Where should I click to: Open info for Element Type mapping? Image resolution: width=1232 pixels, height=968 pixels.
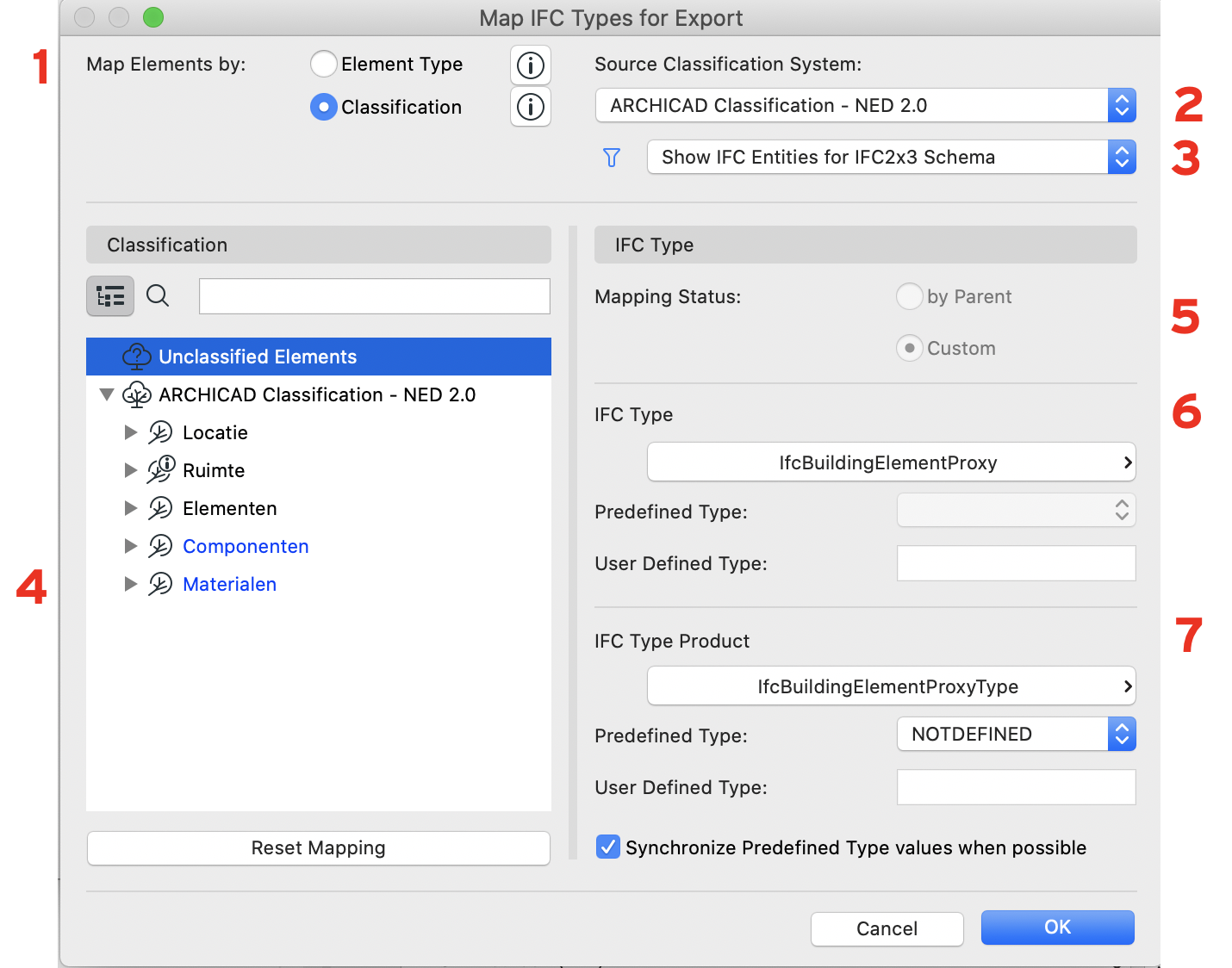coord(531,65)
